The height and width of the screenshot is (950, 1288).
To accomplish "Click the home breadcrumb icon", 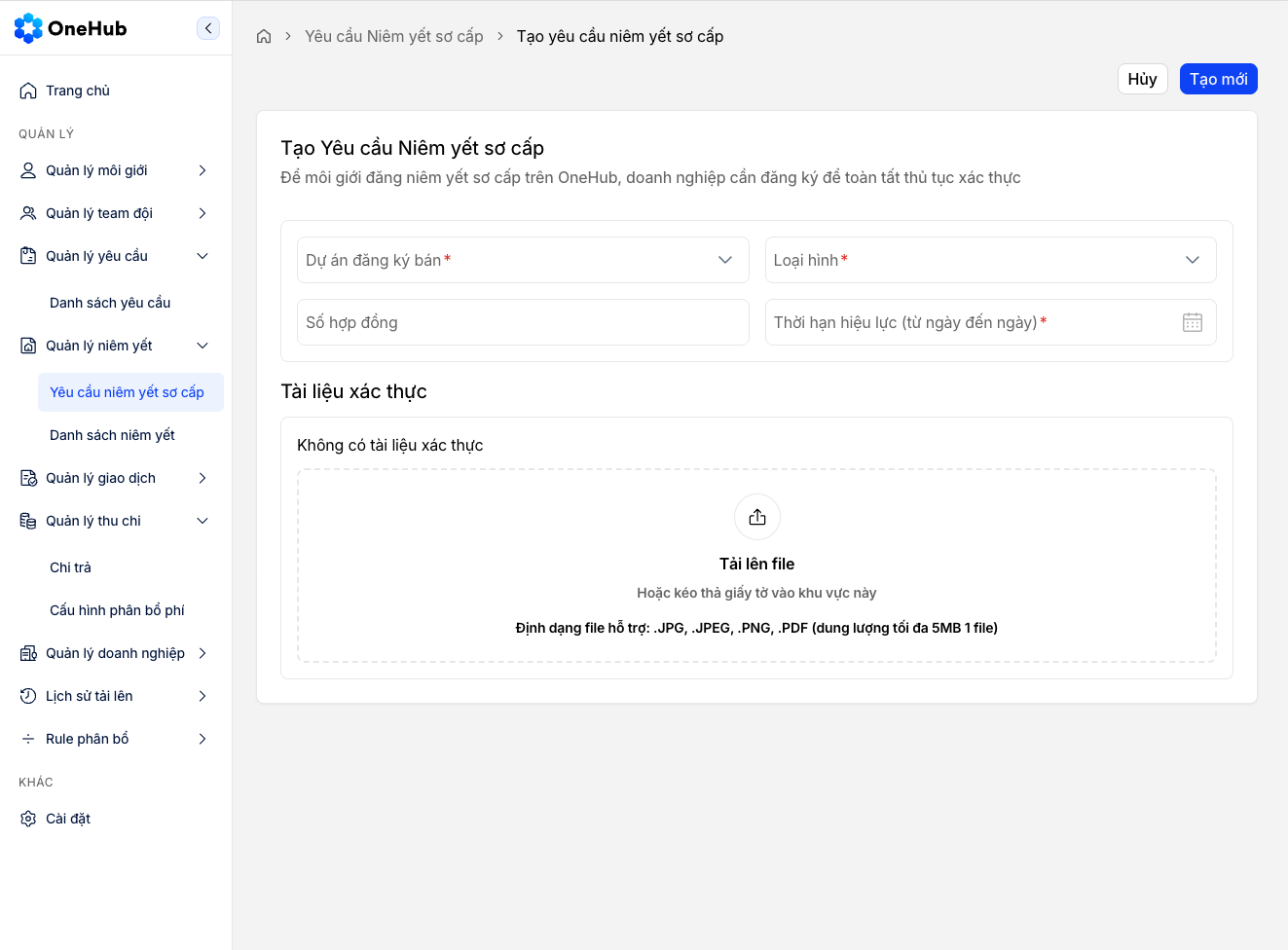I will tap(264, 36).
